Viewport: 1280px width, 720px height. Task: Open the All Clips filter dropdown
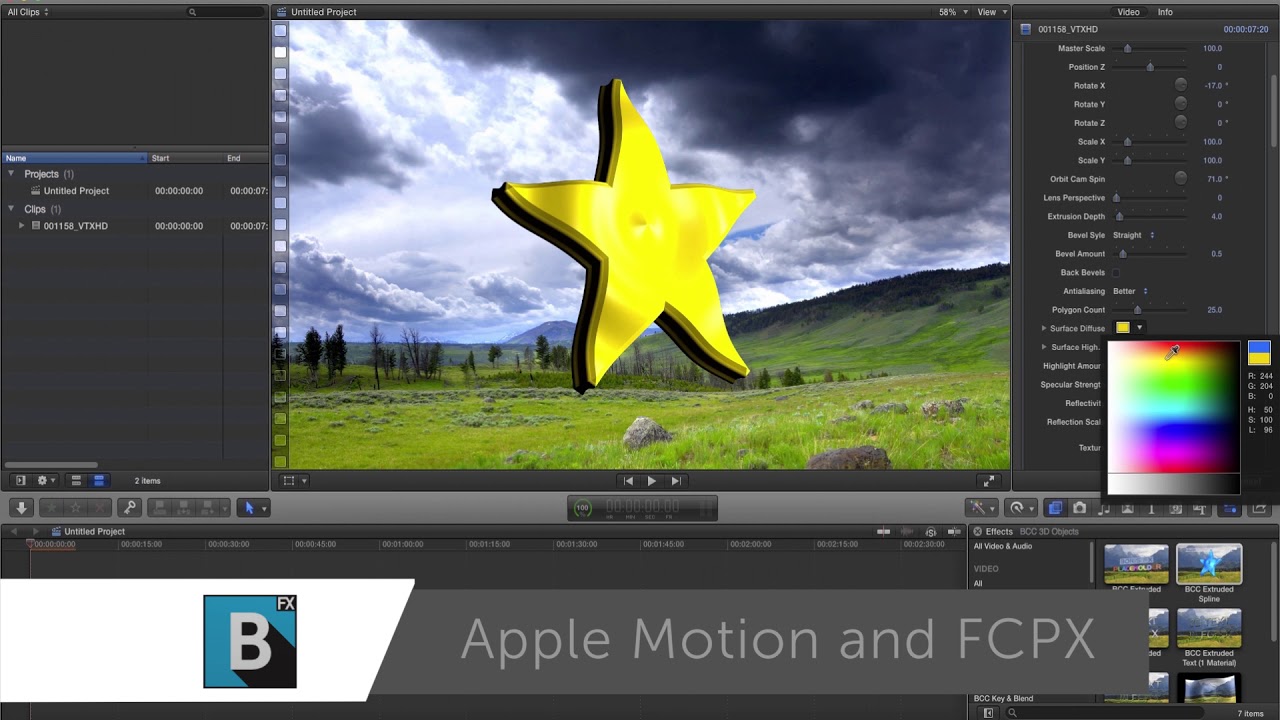click(x=28, y=12)
